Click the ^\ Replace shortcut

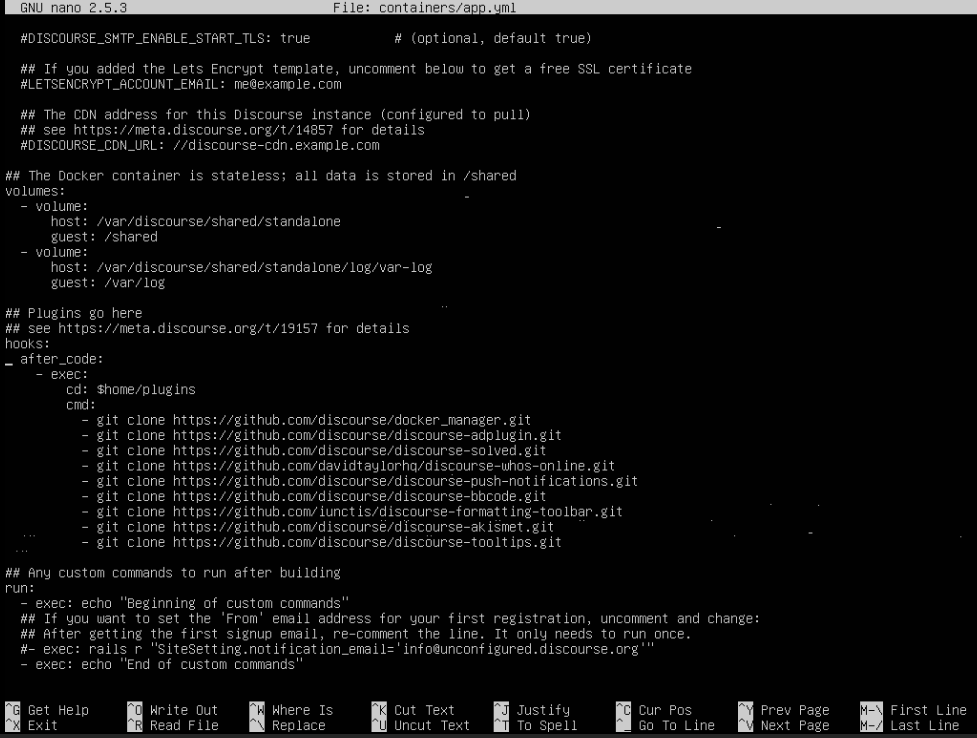coord(287,726)
